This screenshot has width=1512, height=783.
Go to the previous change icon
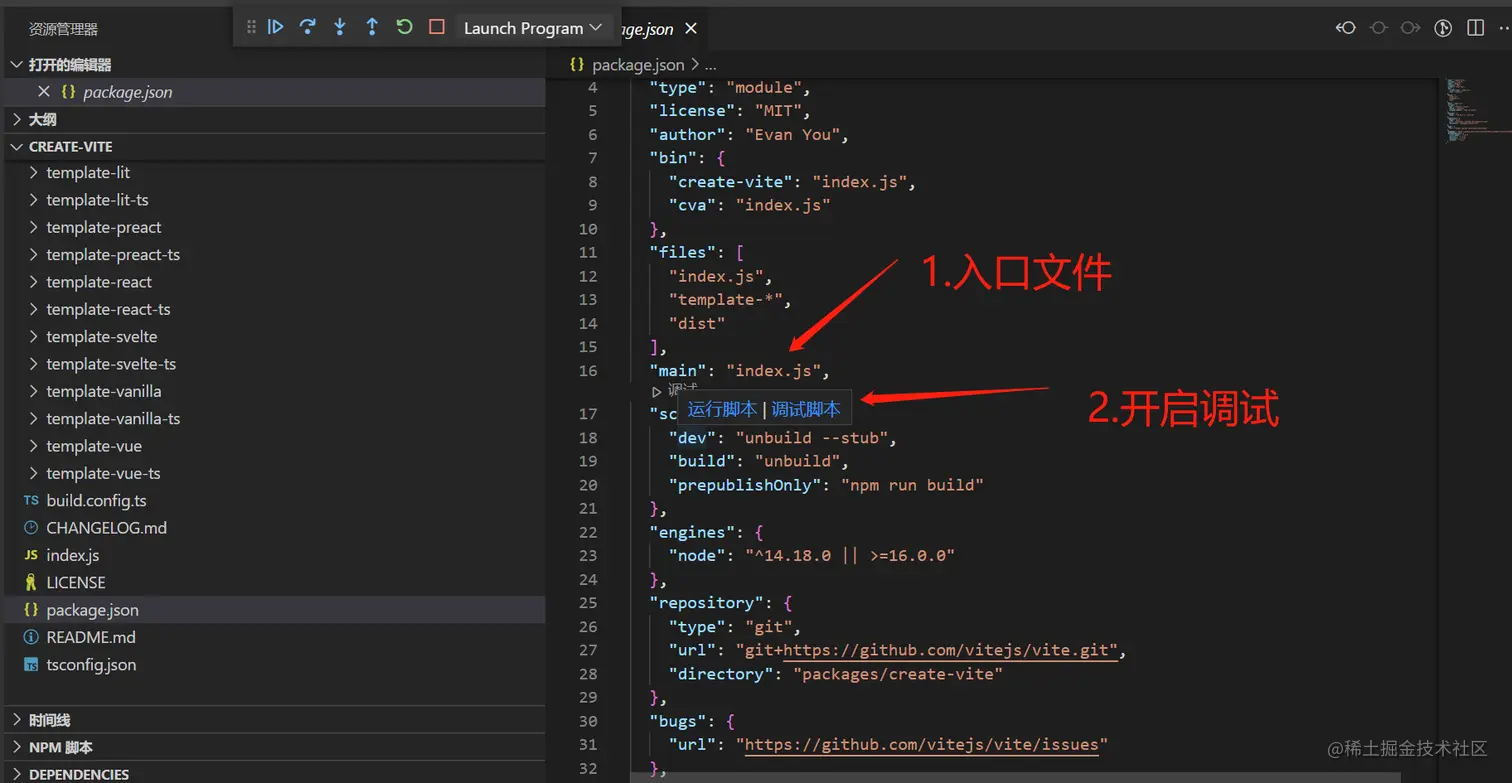coord(1346,28)
